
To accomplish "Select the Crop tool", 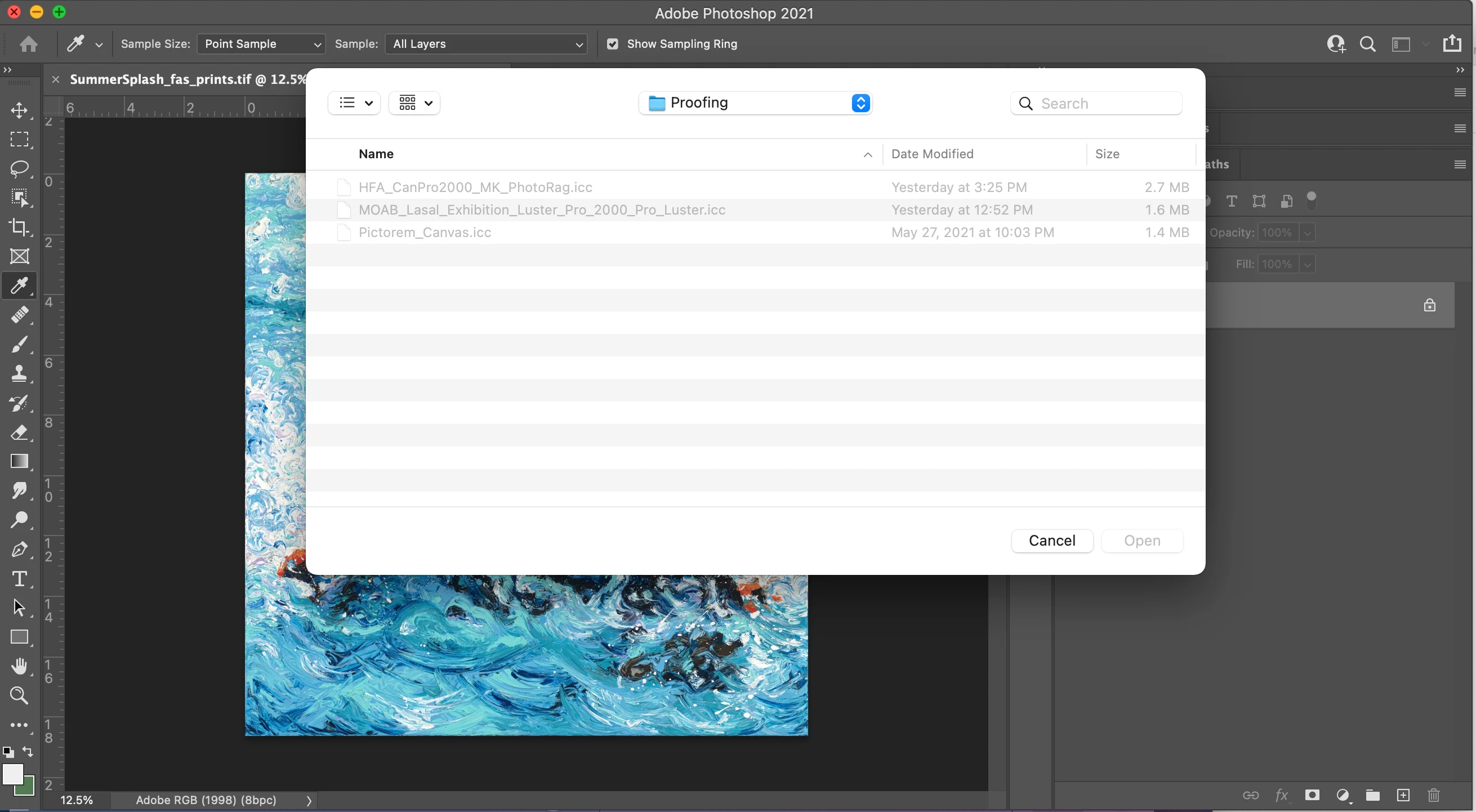I will click(20, 227).
